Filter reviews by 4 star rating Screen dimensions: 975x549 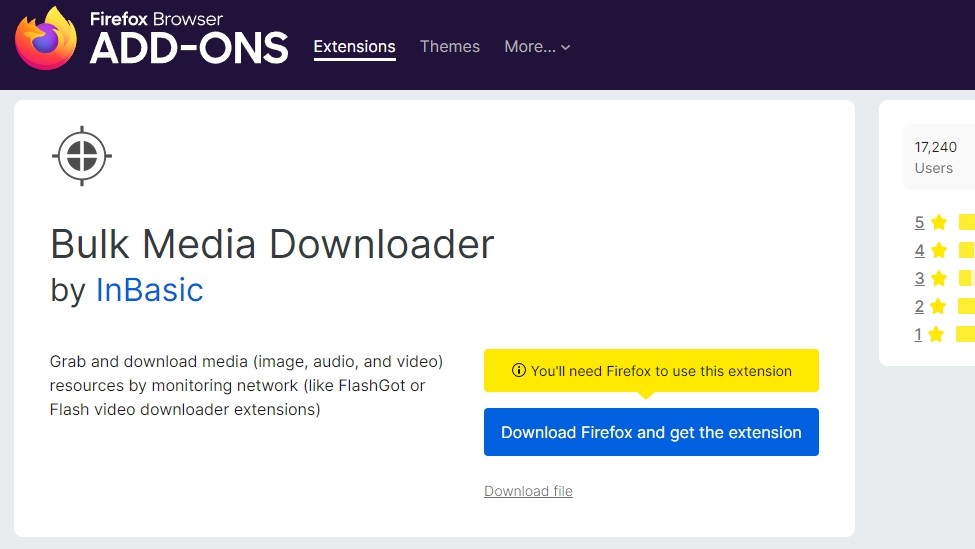coord(919,250)
